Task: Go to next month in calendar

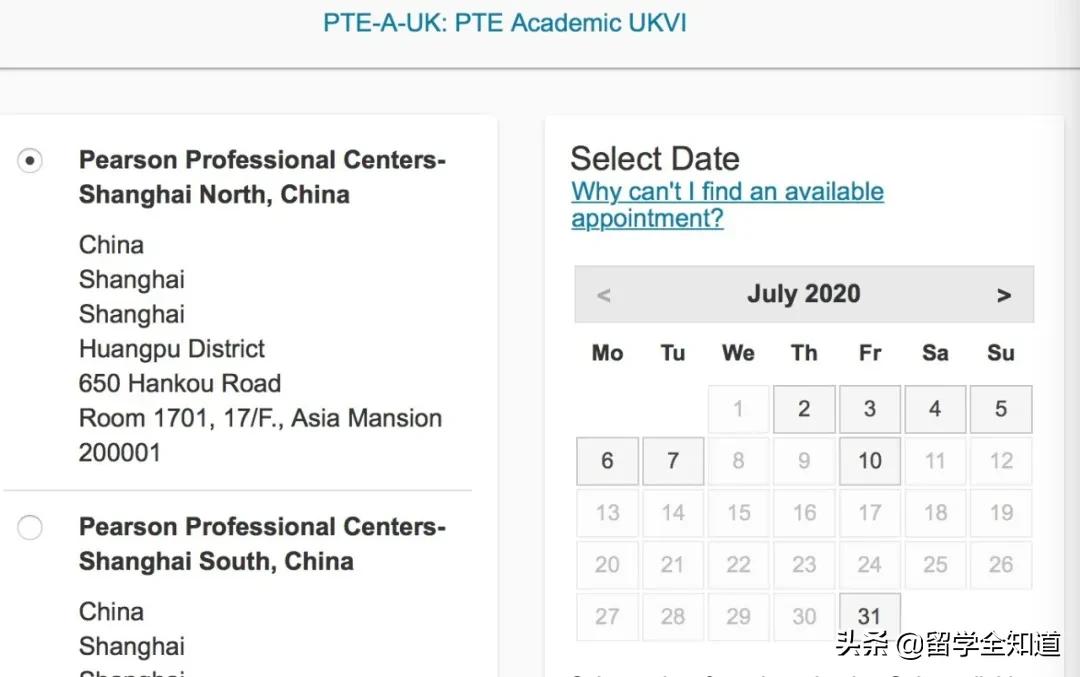Action: point(1004,295)
